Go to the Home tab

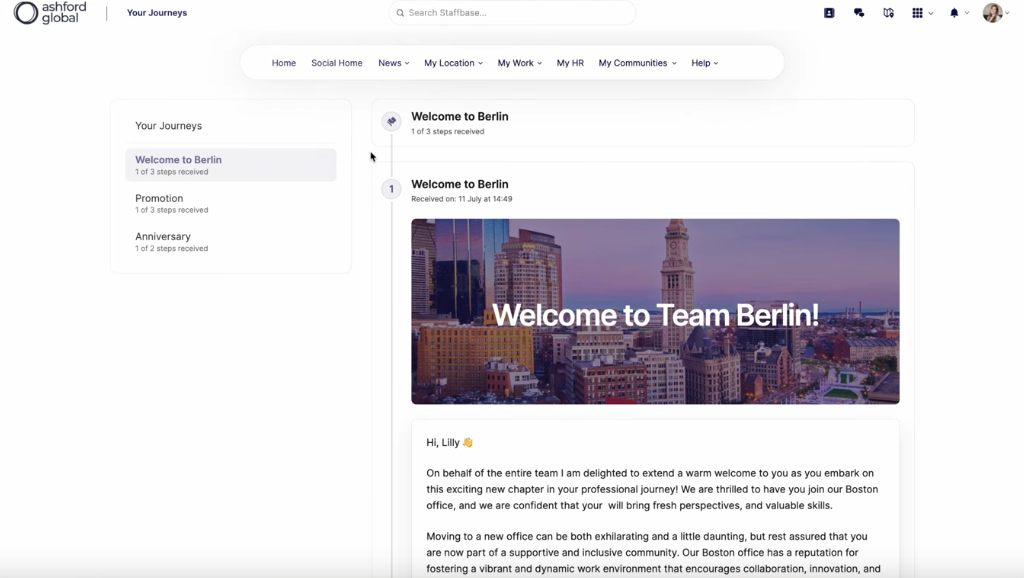(x=284, y=63)
